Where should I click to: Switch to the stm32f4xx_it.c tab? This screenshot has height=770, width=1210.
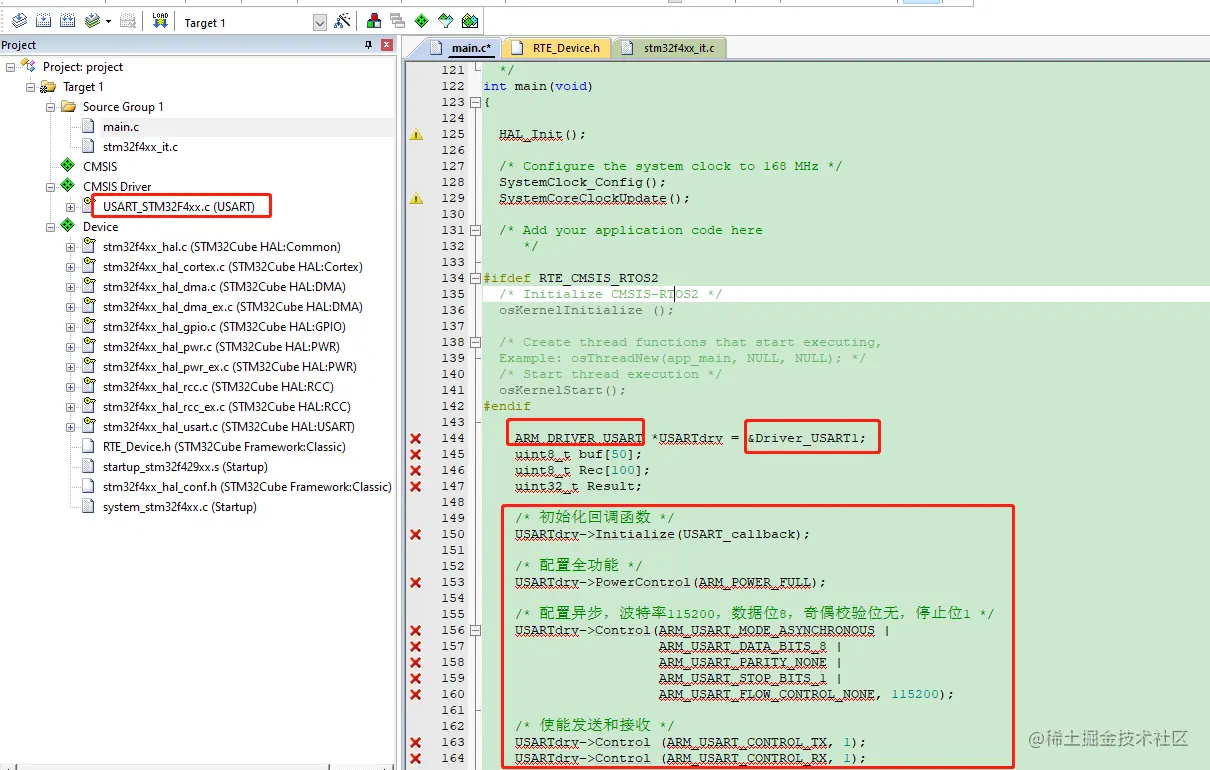coord(669,47)
